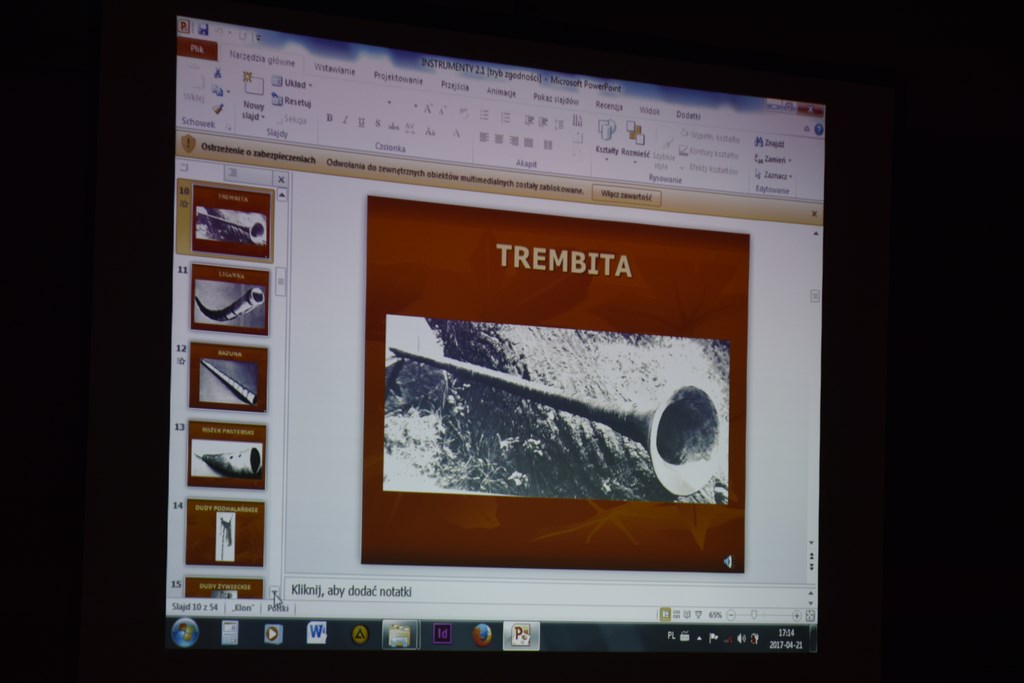Open the Animacje ribbon tab
This screenshot has width=1024, height=683.
click(501, 92)
